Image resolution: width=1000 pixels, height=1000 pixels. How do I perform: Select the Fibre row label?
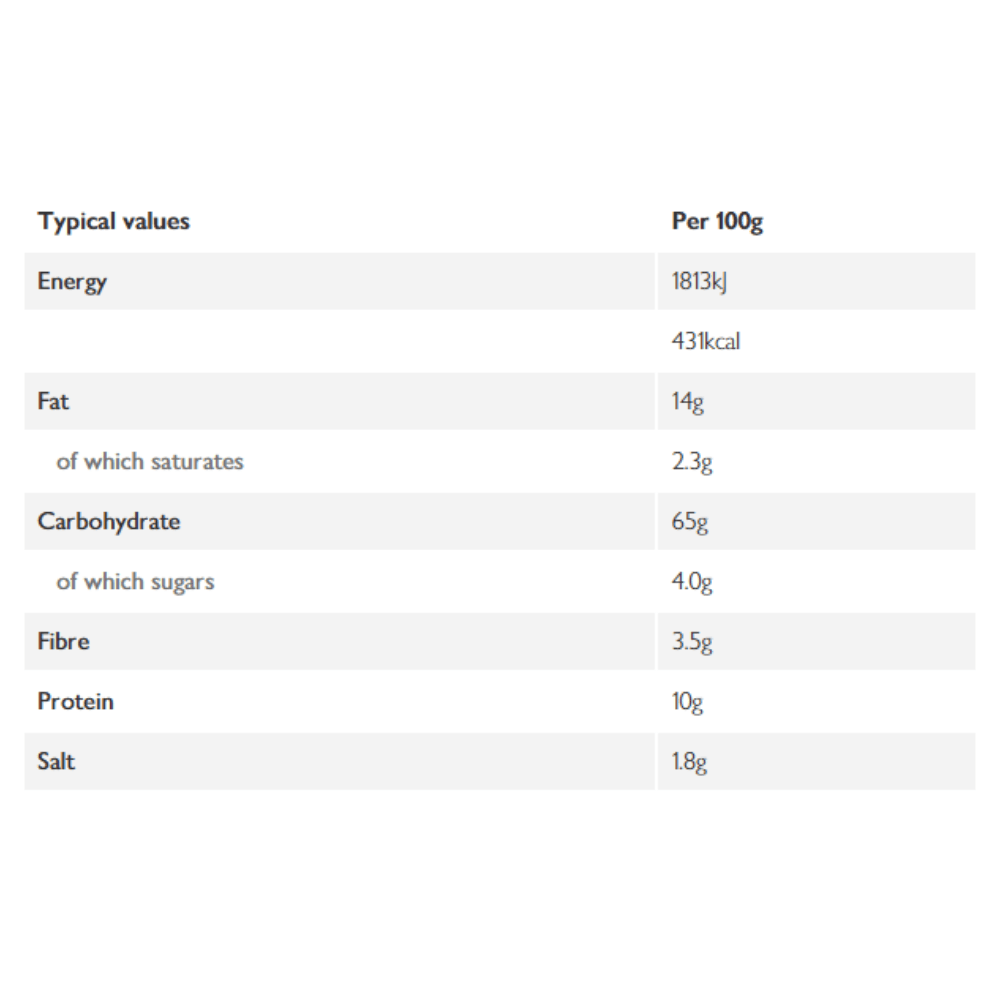click(64, 641)
